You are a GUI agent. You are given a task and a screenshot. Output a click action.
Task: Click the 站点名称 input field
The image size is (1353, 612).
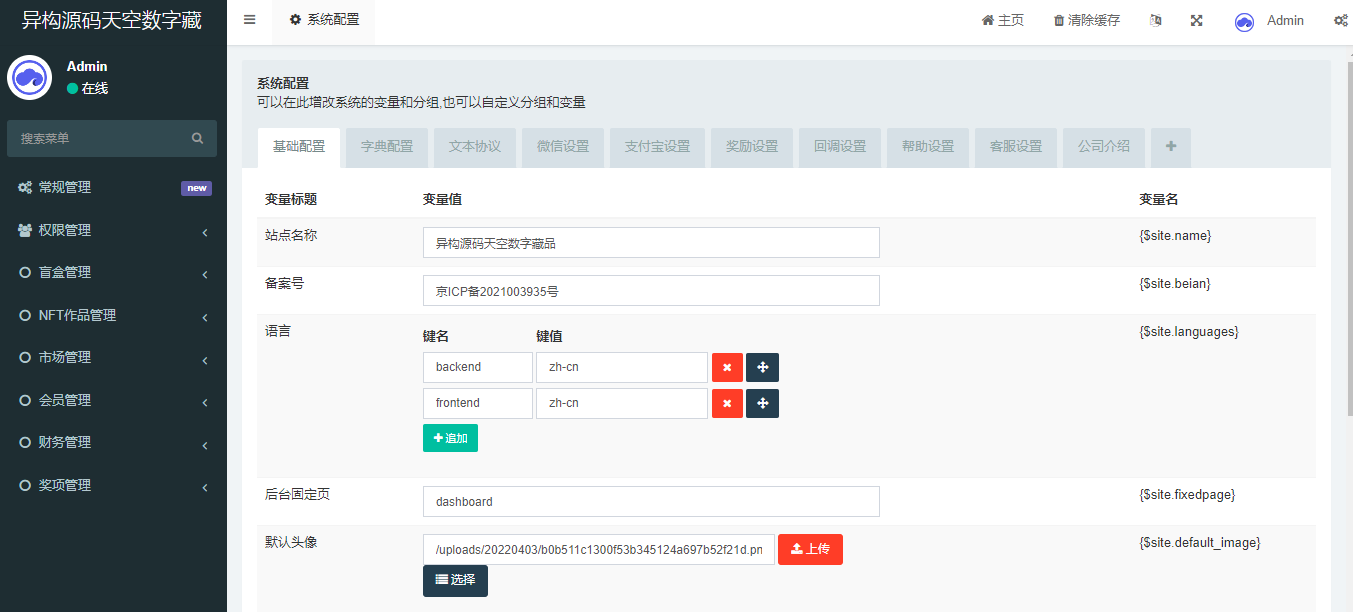pyautogui.click(x=651, y=243)
